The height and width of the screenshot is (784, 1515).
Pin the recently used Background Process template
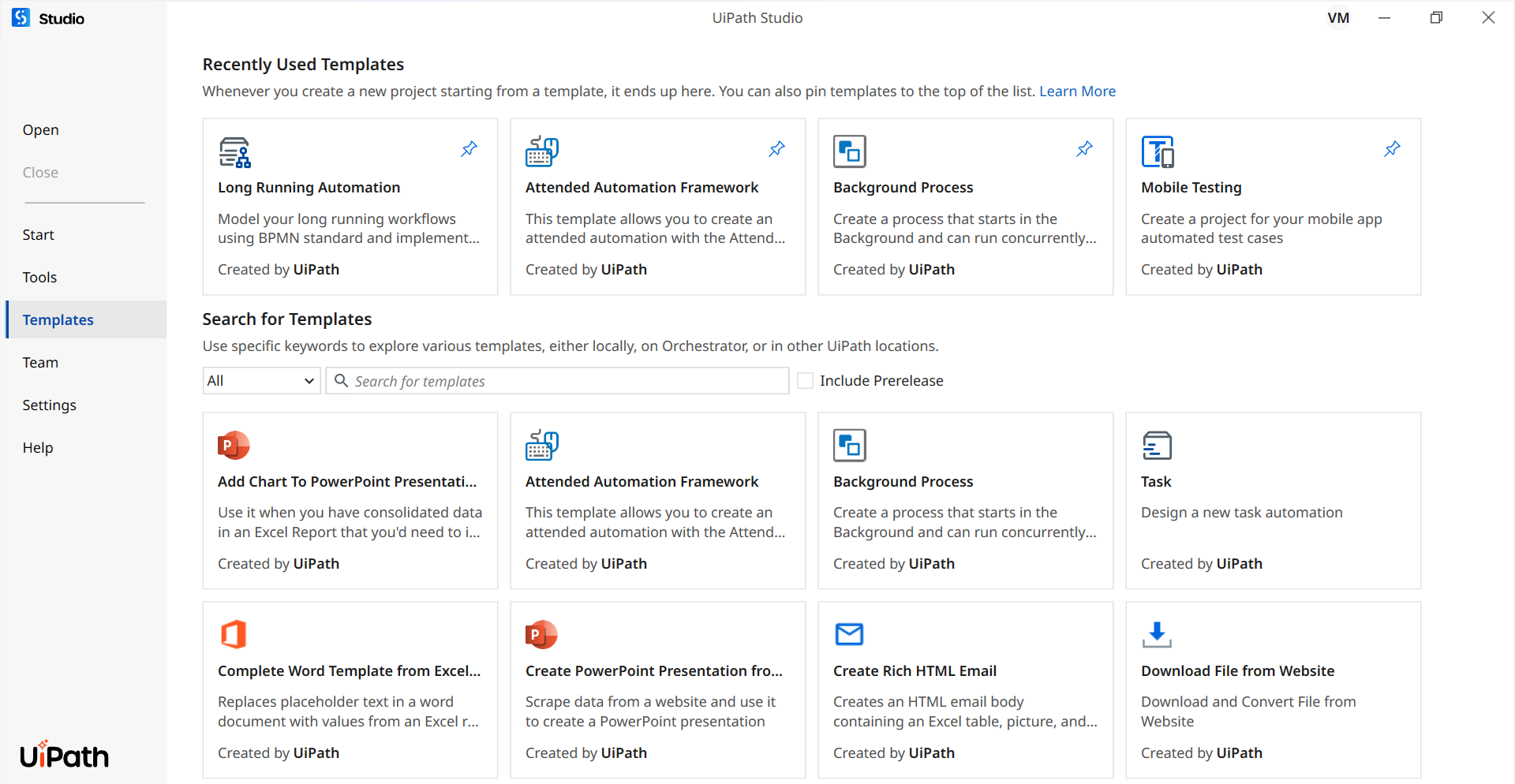point(1084,149)
